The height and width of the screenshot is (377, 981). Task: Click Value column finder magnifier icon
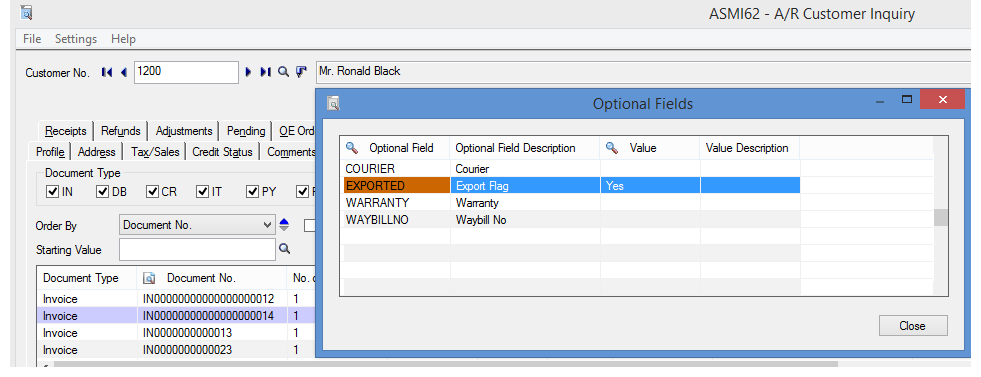tap(612, 148)
